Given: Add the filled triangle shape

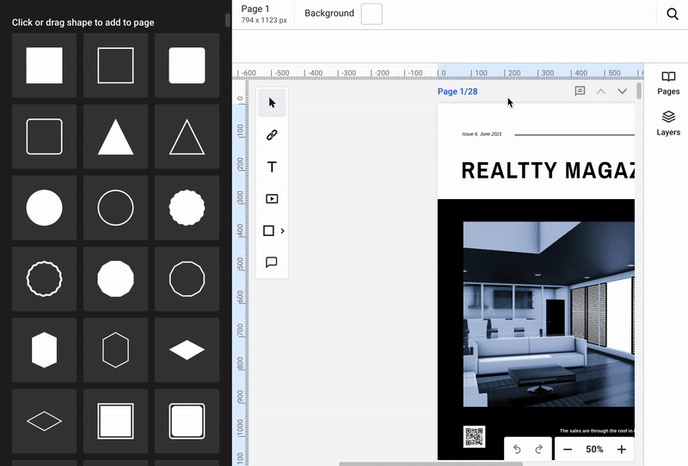Looking at the screenshot, I should (x=115, y=136).
